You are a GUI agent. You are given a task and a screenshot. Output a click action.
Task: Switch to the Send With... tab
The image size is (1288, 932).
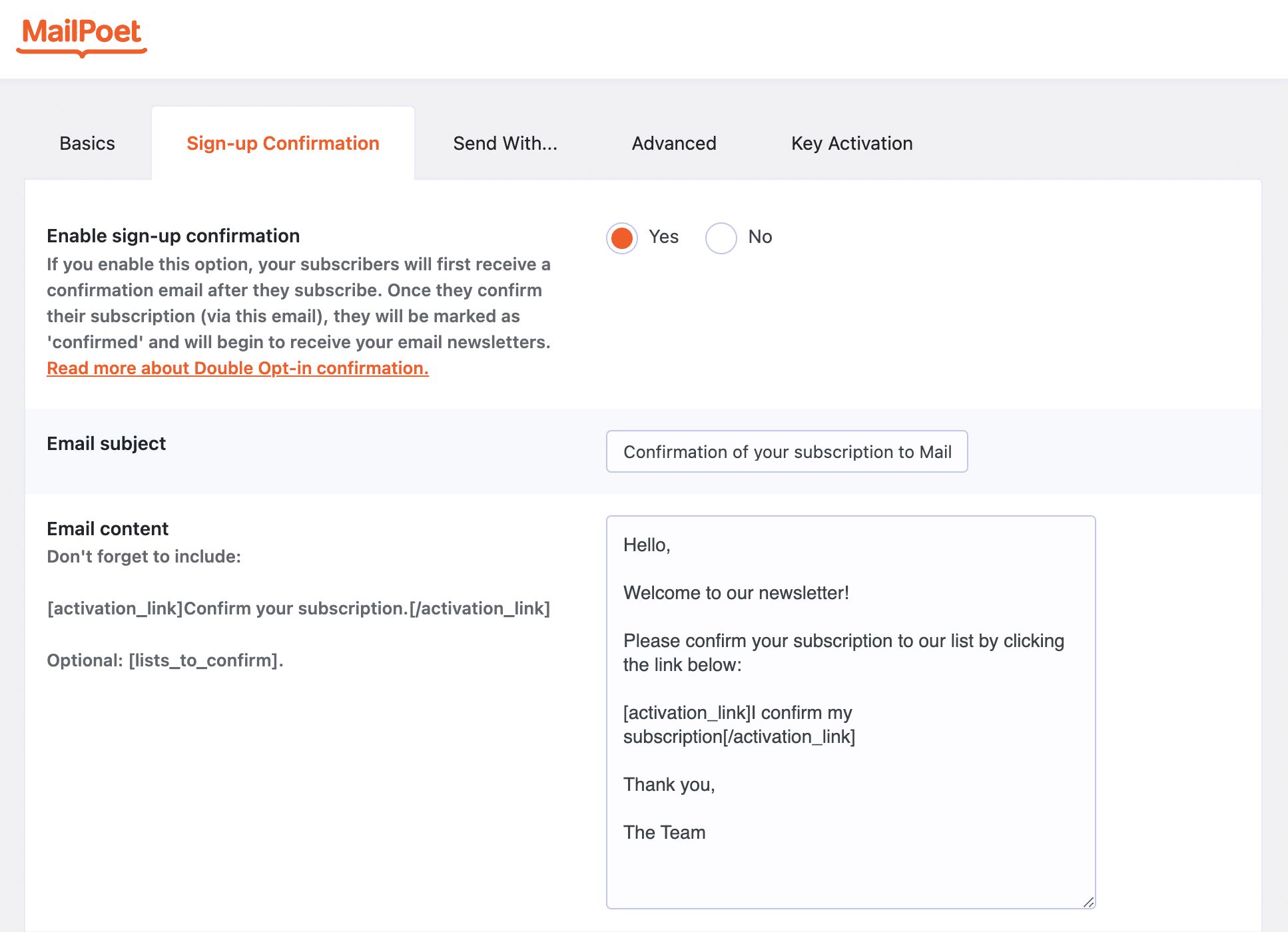pyautogui.click(x=505, y=143)
